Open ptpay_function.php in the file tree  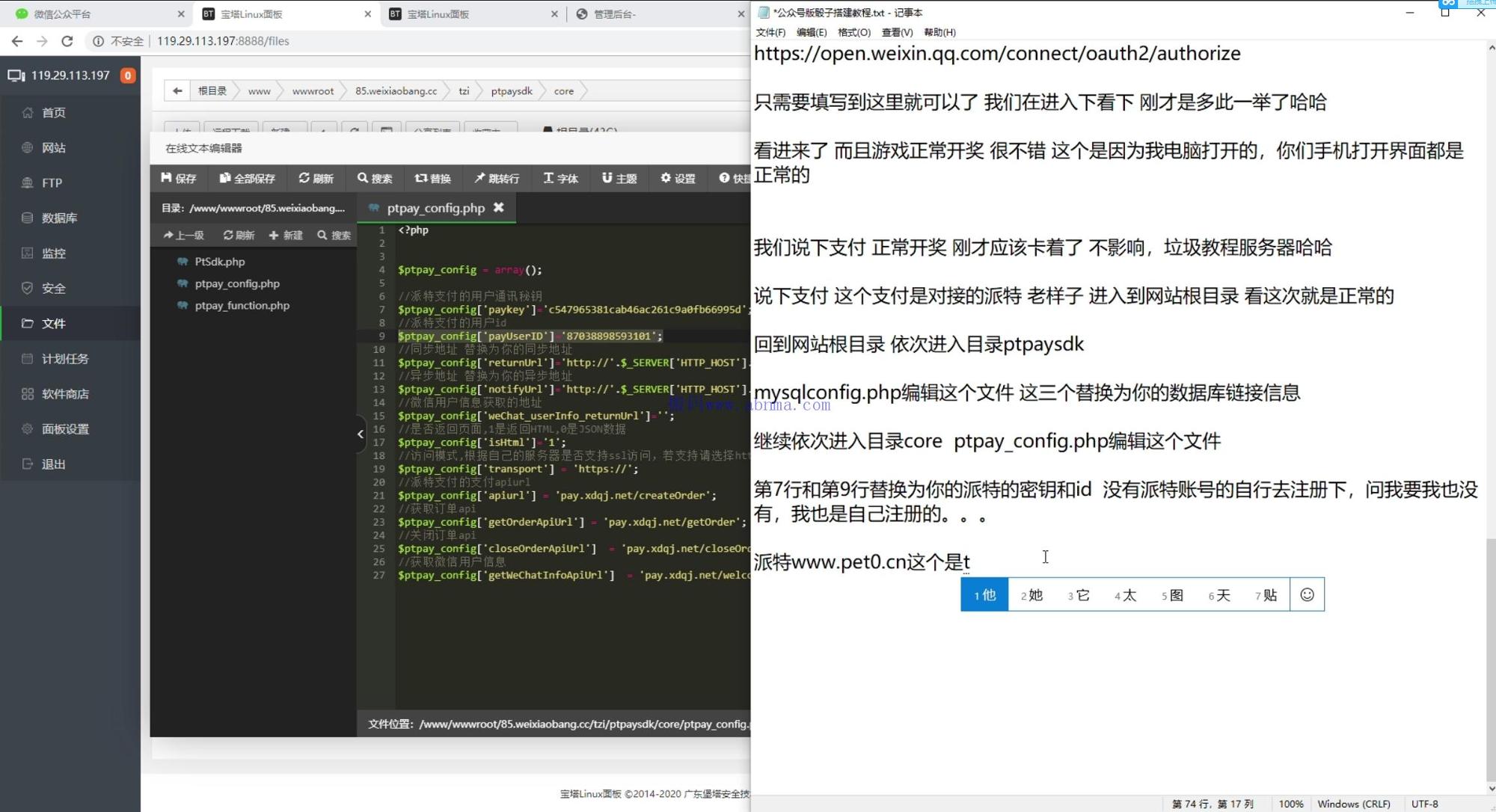tap(242, 306)
